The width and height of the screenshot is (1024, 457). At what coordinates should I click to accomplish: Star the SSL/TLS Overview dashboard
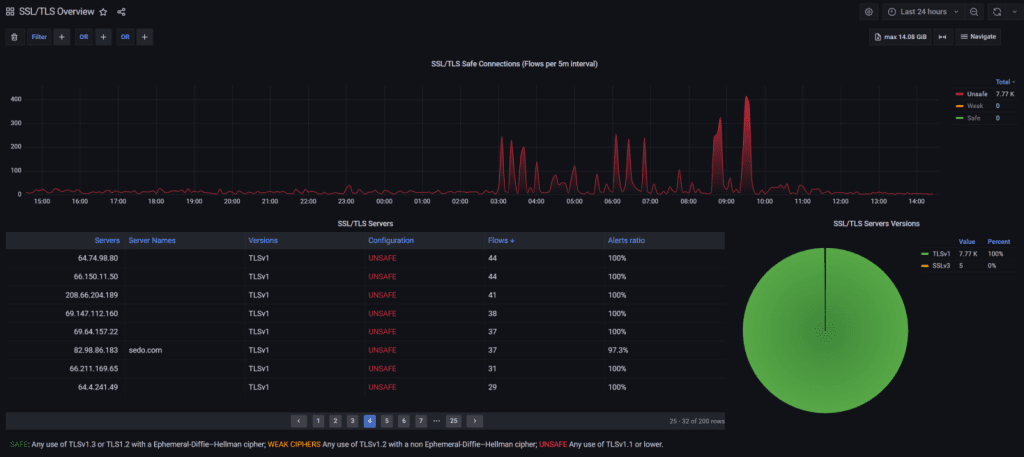click(x=103, y=12)
